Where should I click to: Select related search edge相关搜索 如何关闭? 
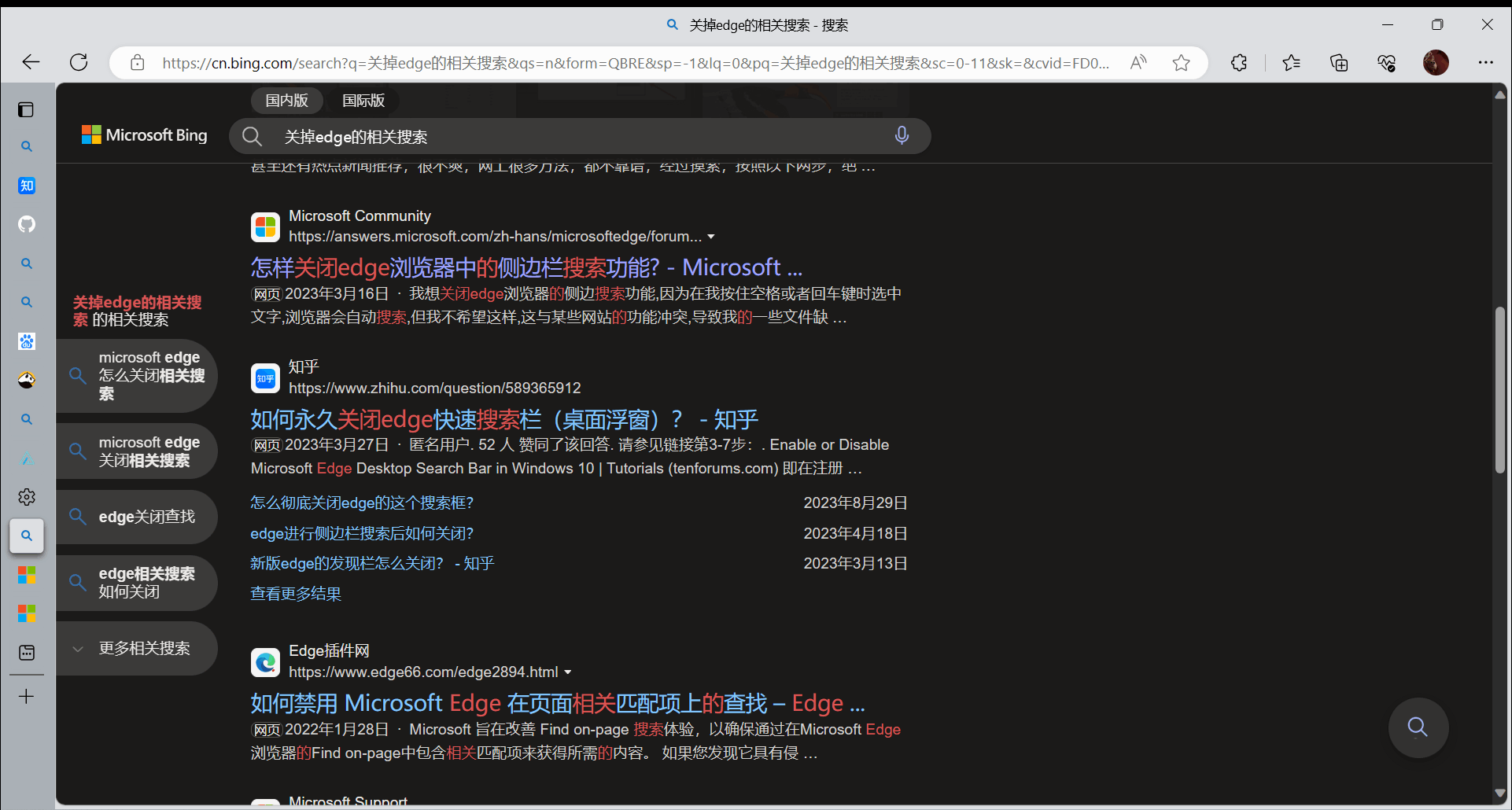pos(137,583)
